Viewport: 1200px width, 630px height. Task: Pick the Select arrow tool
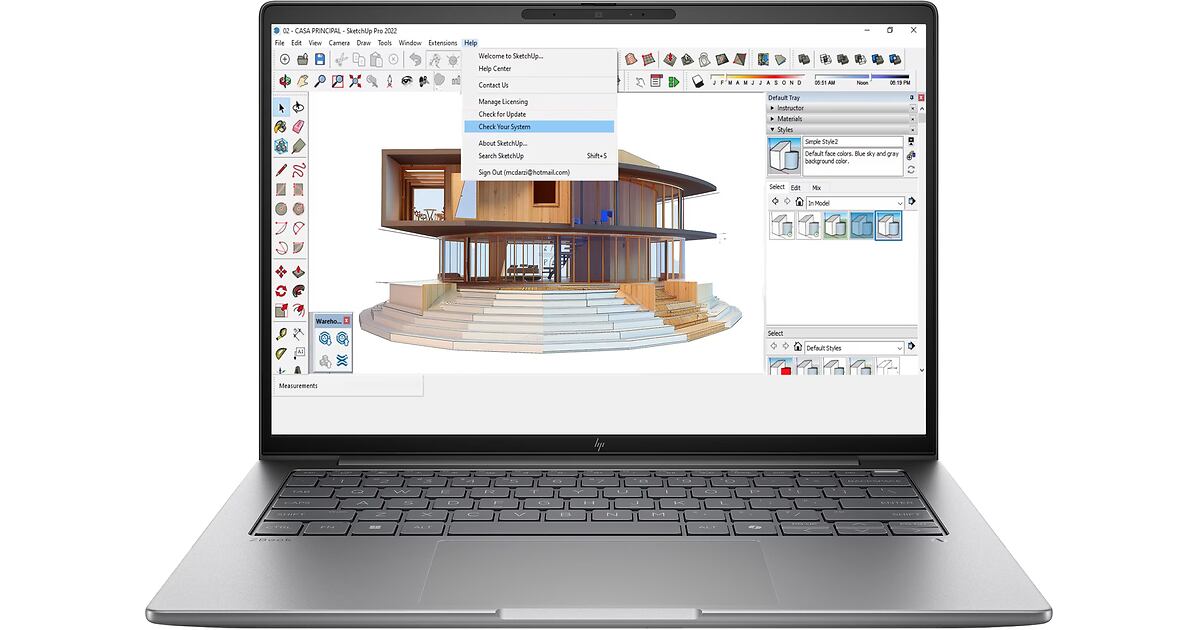tap(282, 107)
